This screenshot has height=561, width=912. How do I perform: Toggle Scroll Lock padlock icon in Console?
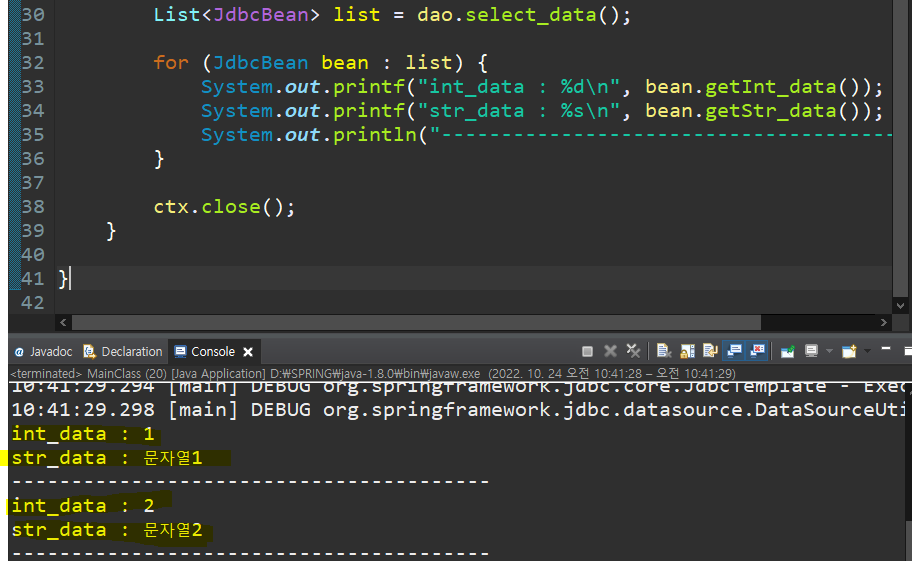pos(687,351)
